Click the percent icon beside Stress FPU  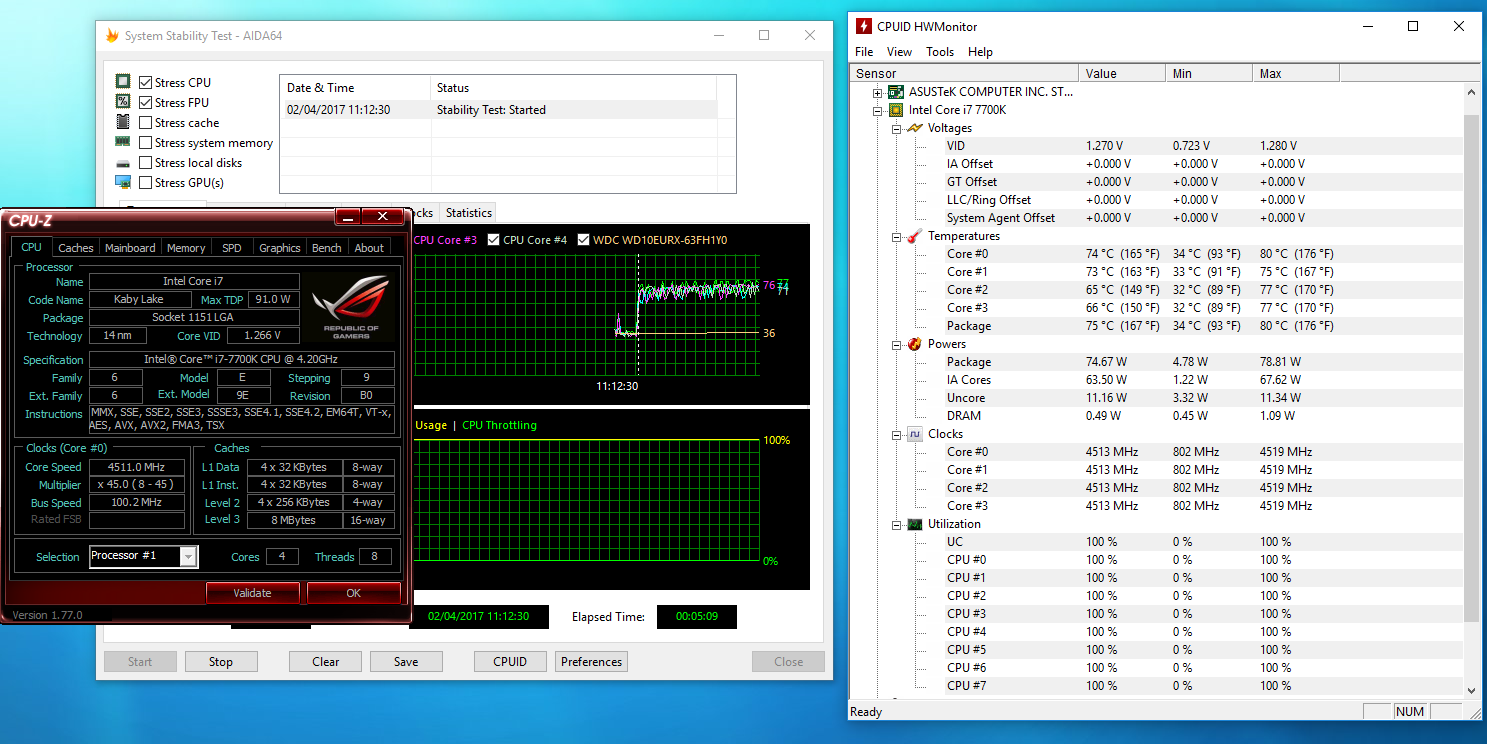tap(123, 102)
